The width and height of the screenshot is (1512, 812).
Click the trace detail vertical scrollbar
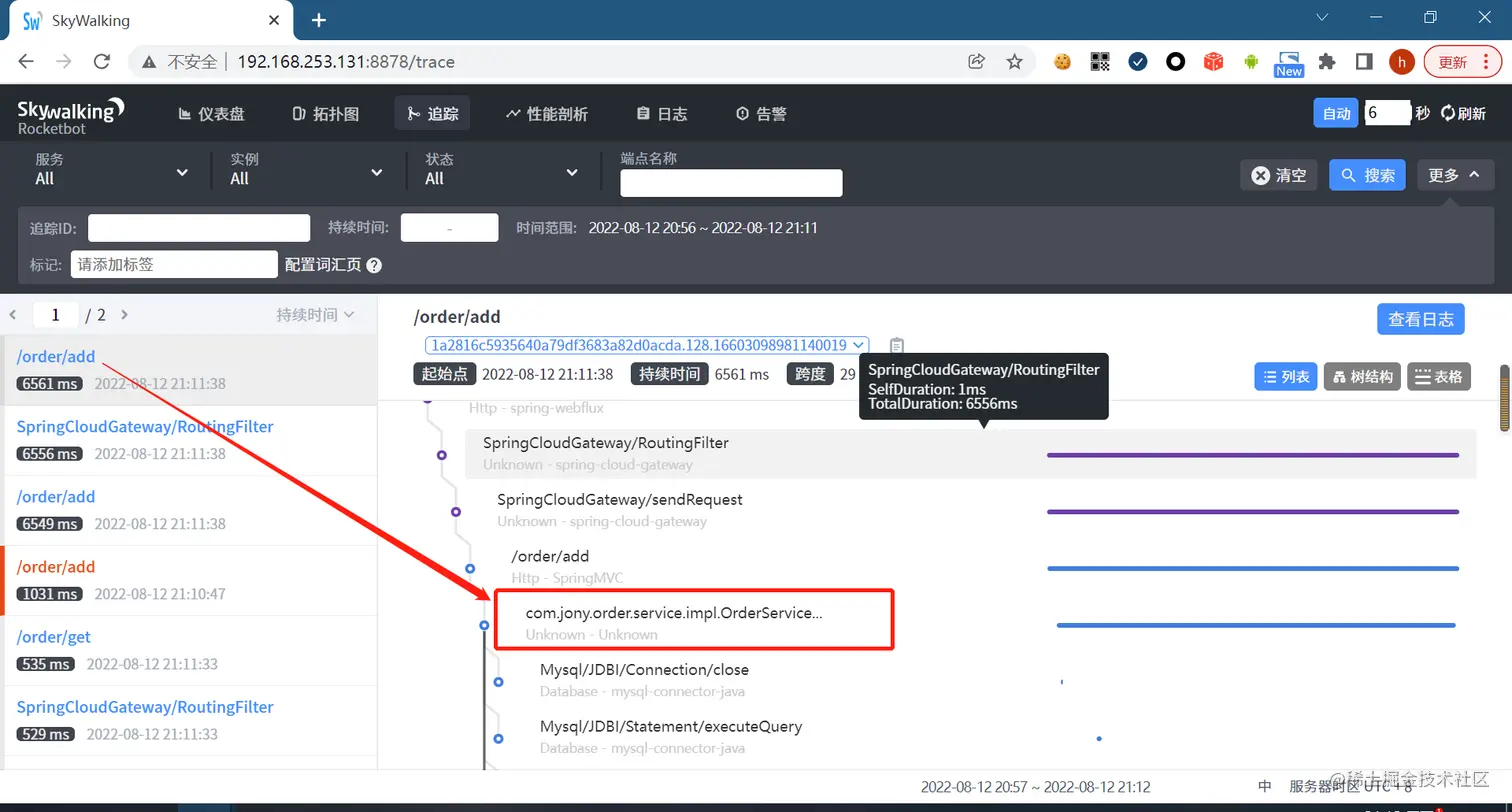(1503, 398)
